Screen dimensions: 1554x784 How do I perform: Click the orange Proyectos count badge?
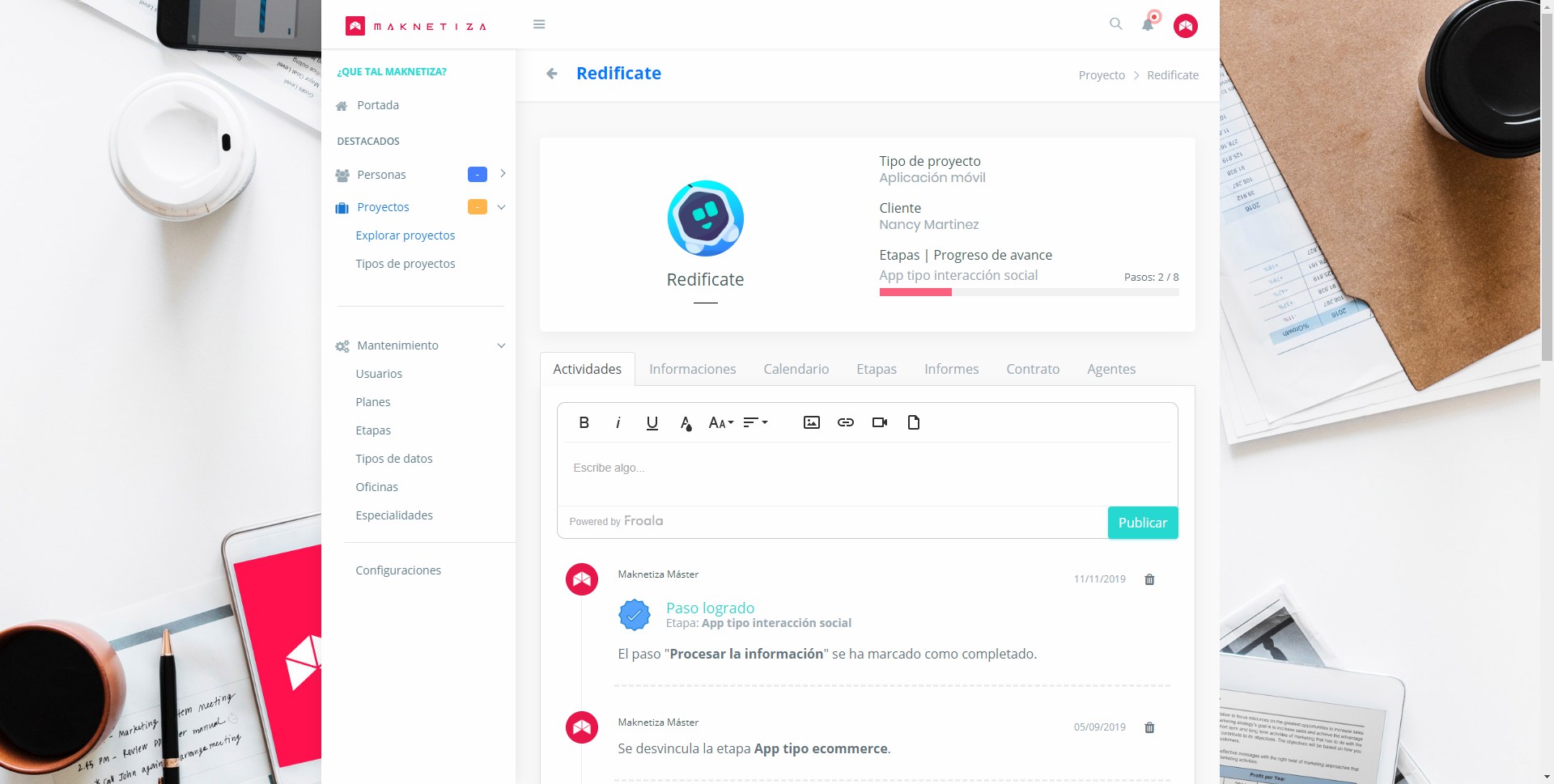478,207
